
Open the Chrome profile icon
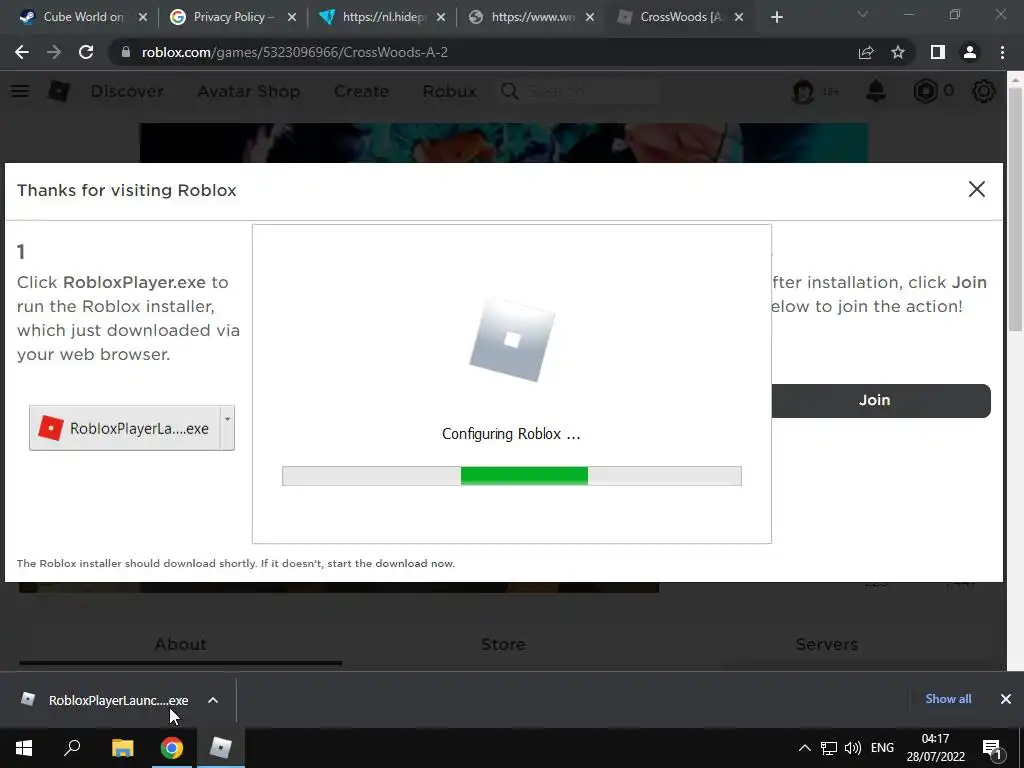(970, 52)
